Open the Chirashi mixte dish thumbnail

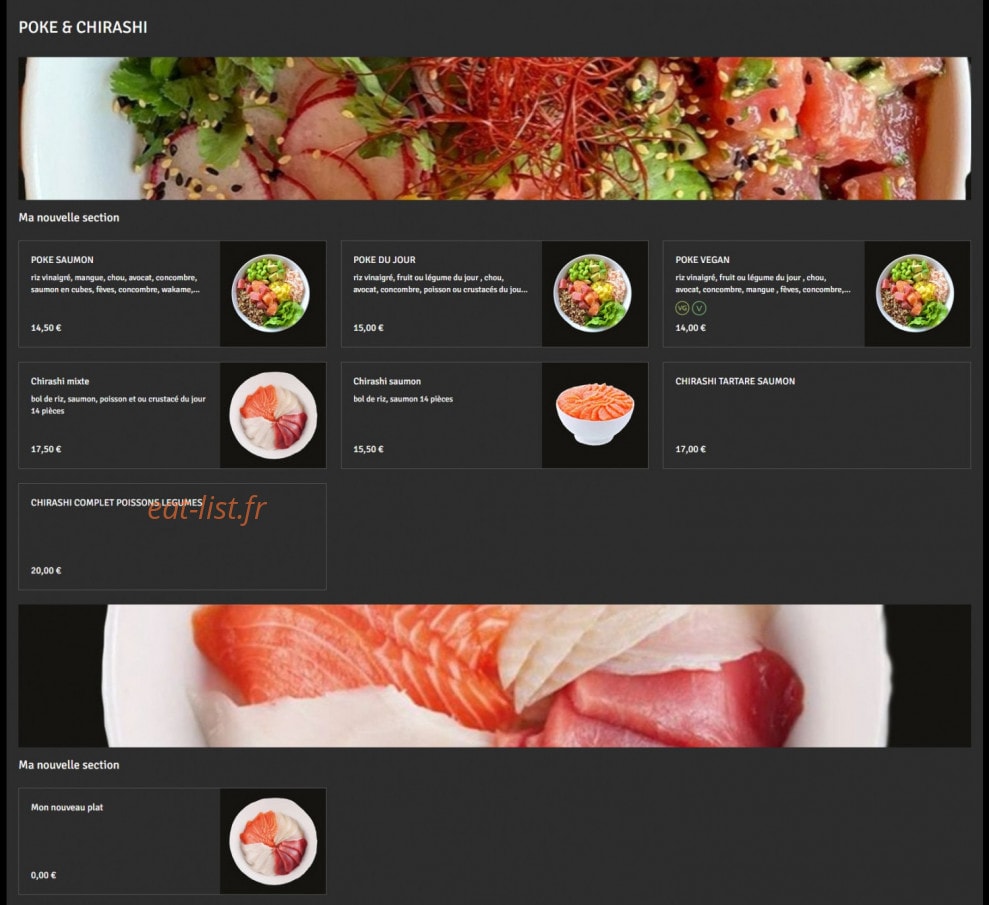coord(272,415)
